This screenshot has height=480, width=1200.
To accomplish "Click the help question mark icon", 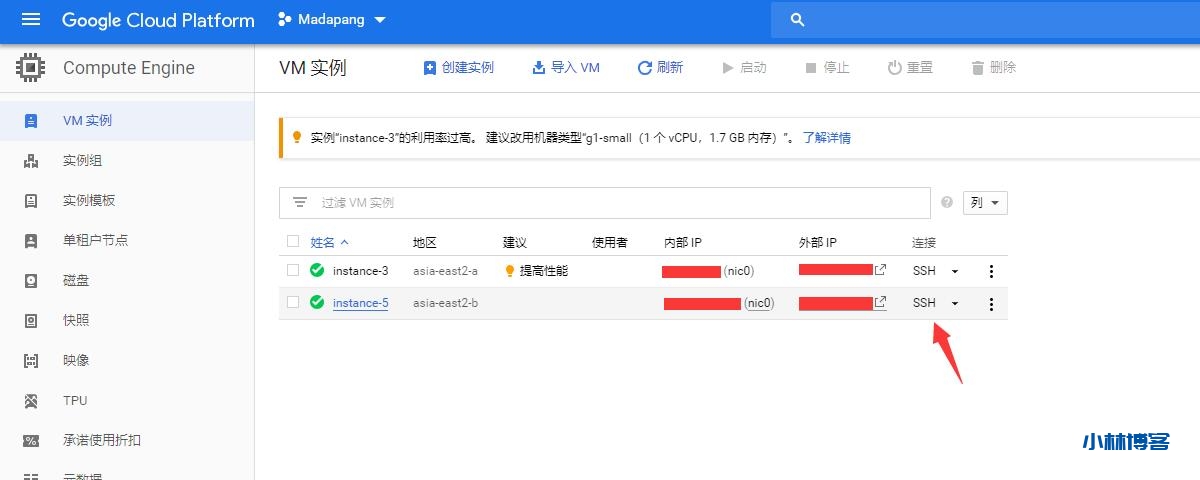I will [947, 202].
